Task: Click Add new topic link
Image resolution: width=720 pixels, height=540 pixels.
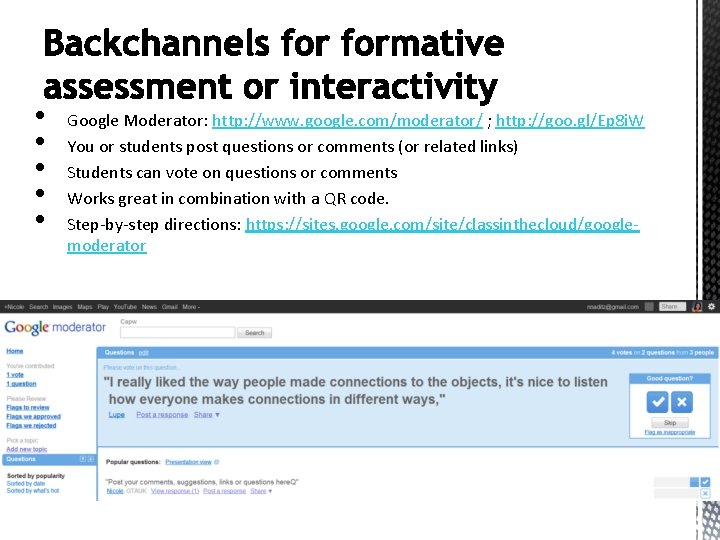Action: click(x=27, y=449)
